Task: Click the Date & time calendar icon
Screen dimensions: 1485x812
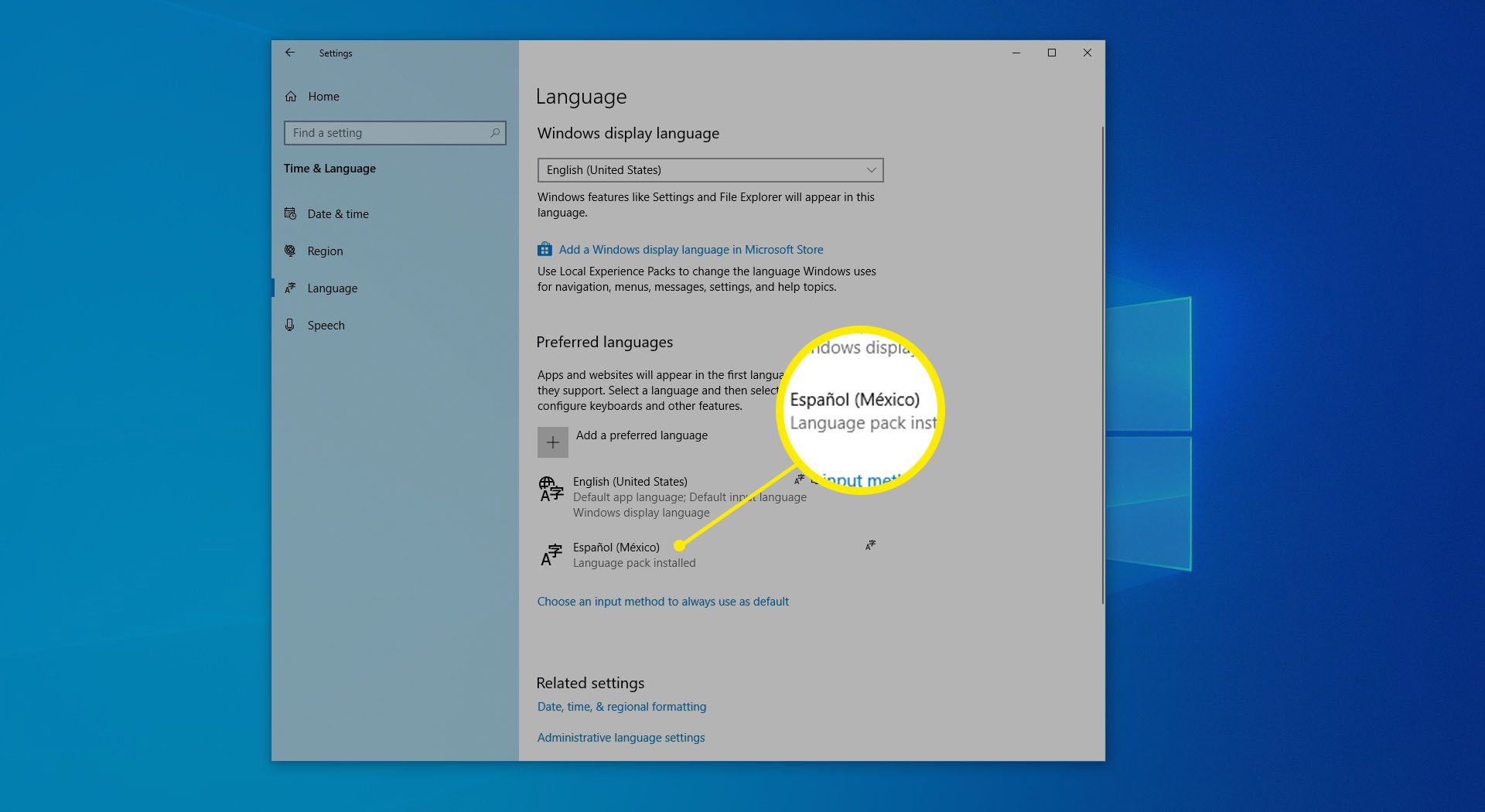Action: point(291,213)
